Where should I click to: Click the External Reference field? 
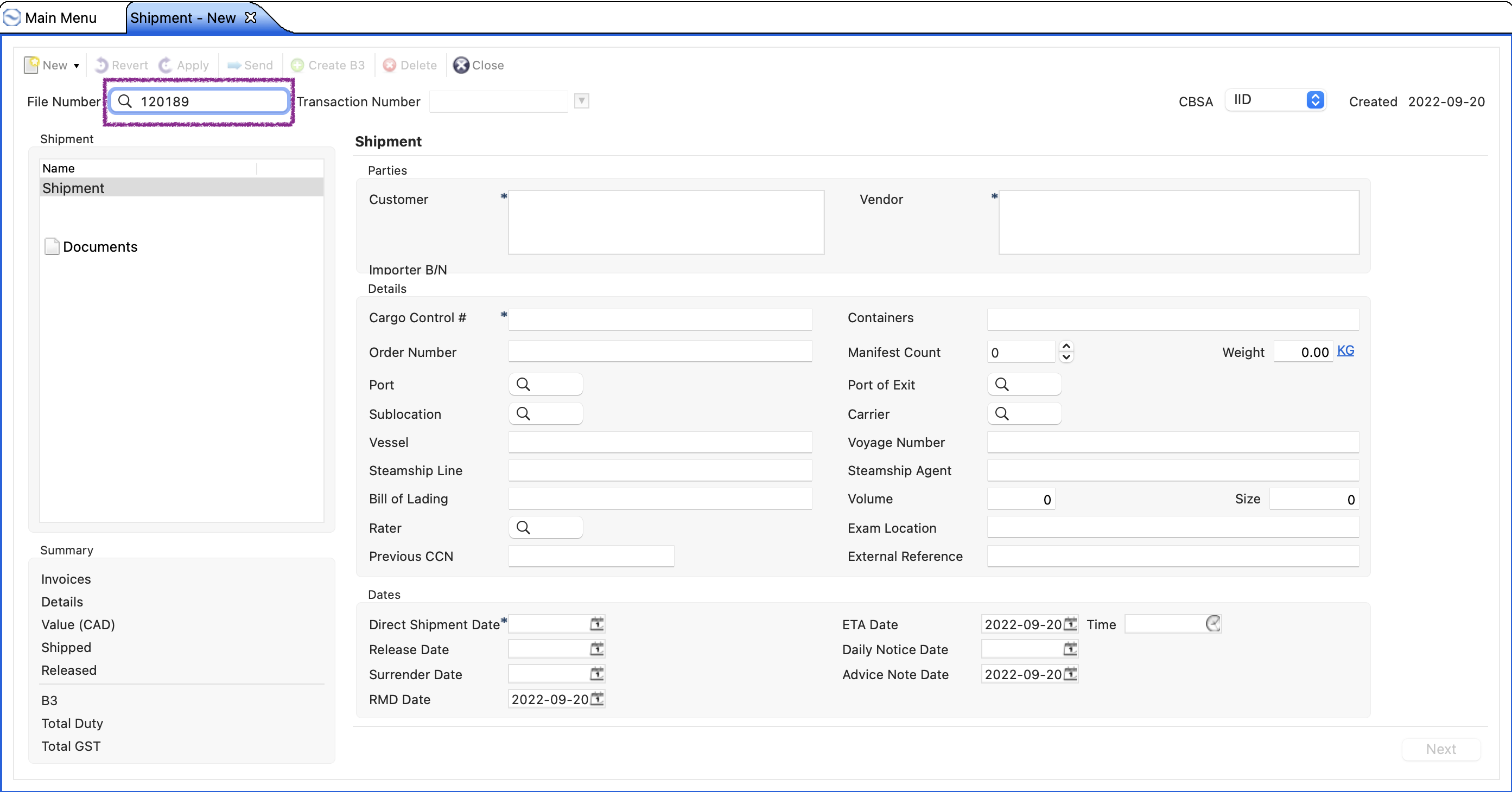[x=1173, y=555]
